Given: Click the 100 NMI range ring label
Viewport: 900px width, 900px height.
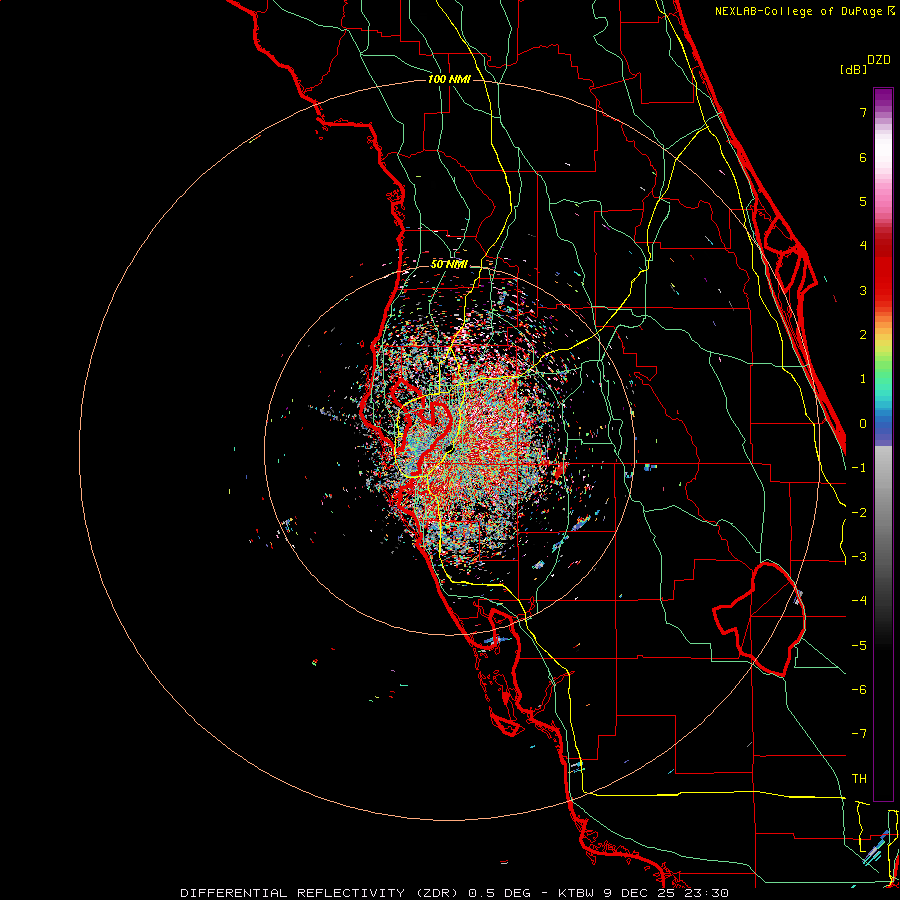Looking at the screenshot, I should tap(449, 79).
